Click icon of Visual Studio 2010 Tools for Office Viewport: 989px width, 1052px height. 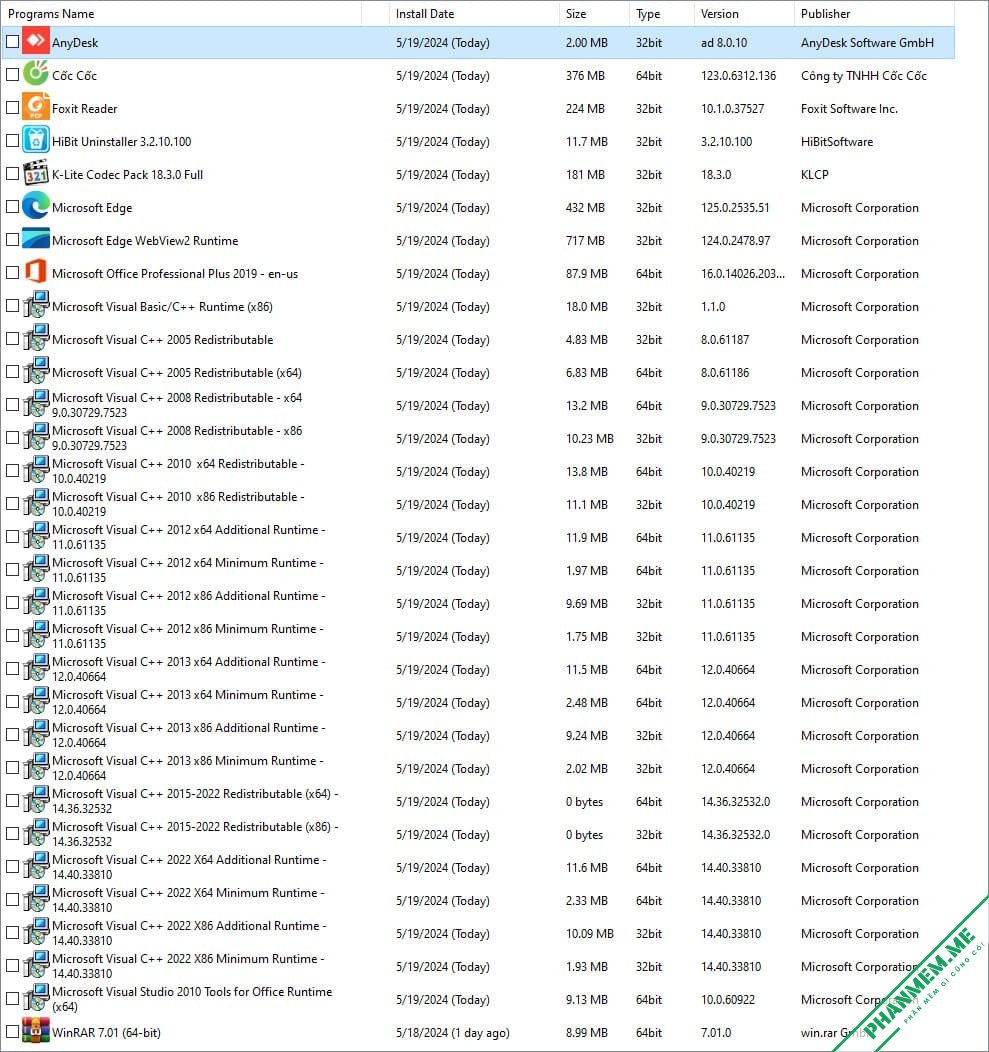pos(36,998)
